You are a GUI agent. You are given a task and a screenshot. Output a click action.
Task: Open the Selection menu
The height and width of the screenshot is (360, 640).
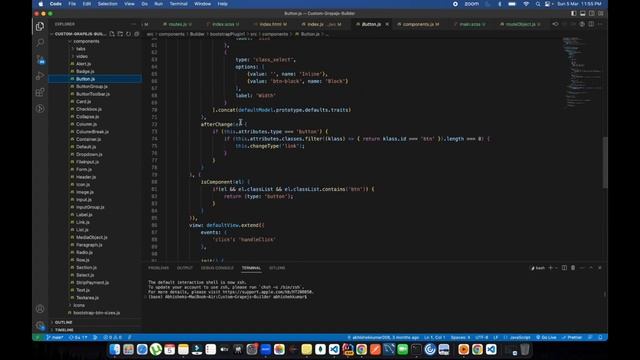(107, 4)
